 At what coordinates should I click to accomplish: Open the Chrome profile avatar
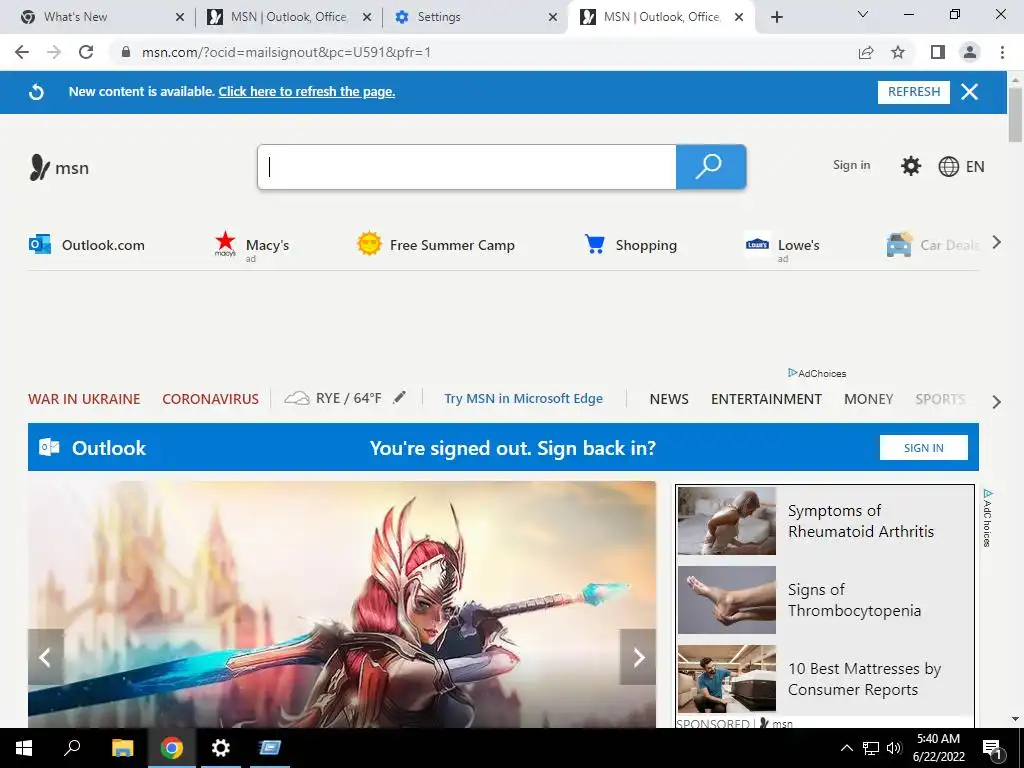pos(970,52)
